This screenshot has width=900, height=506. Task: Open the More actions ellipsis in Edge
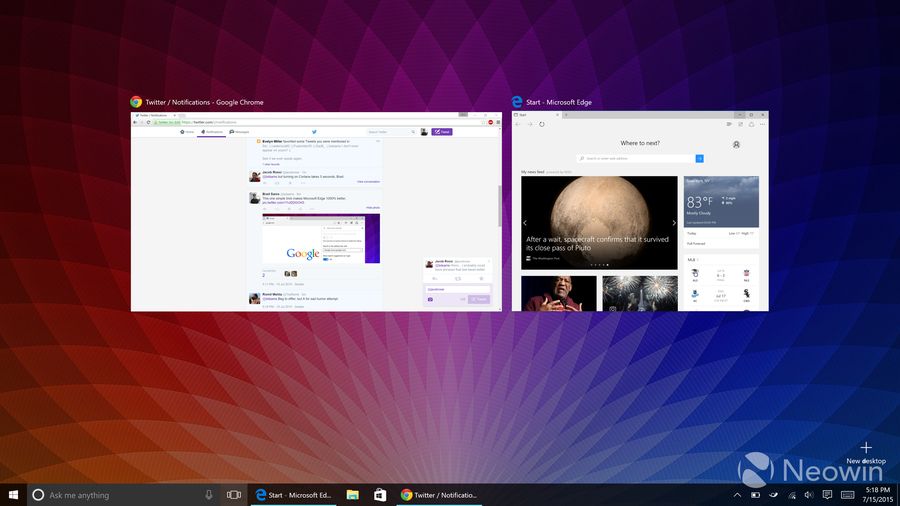[x=762, y=124]
